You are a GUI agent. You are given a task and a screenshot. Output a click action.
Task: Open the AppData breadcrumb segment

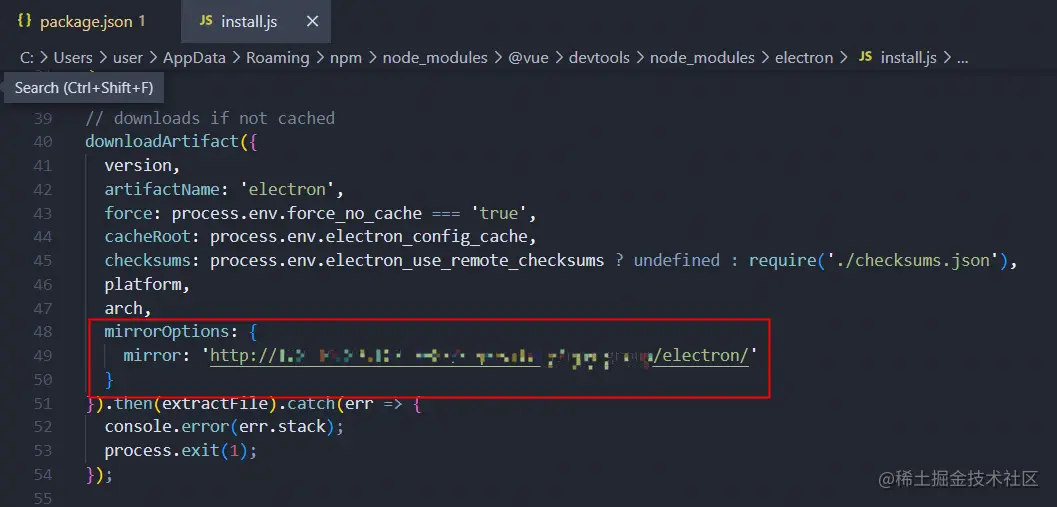(194, 58)
